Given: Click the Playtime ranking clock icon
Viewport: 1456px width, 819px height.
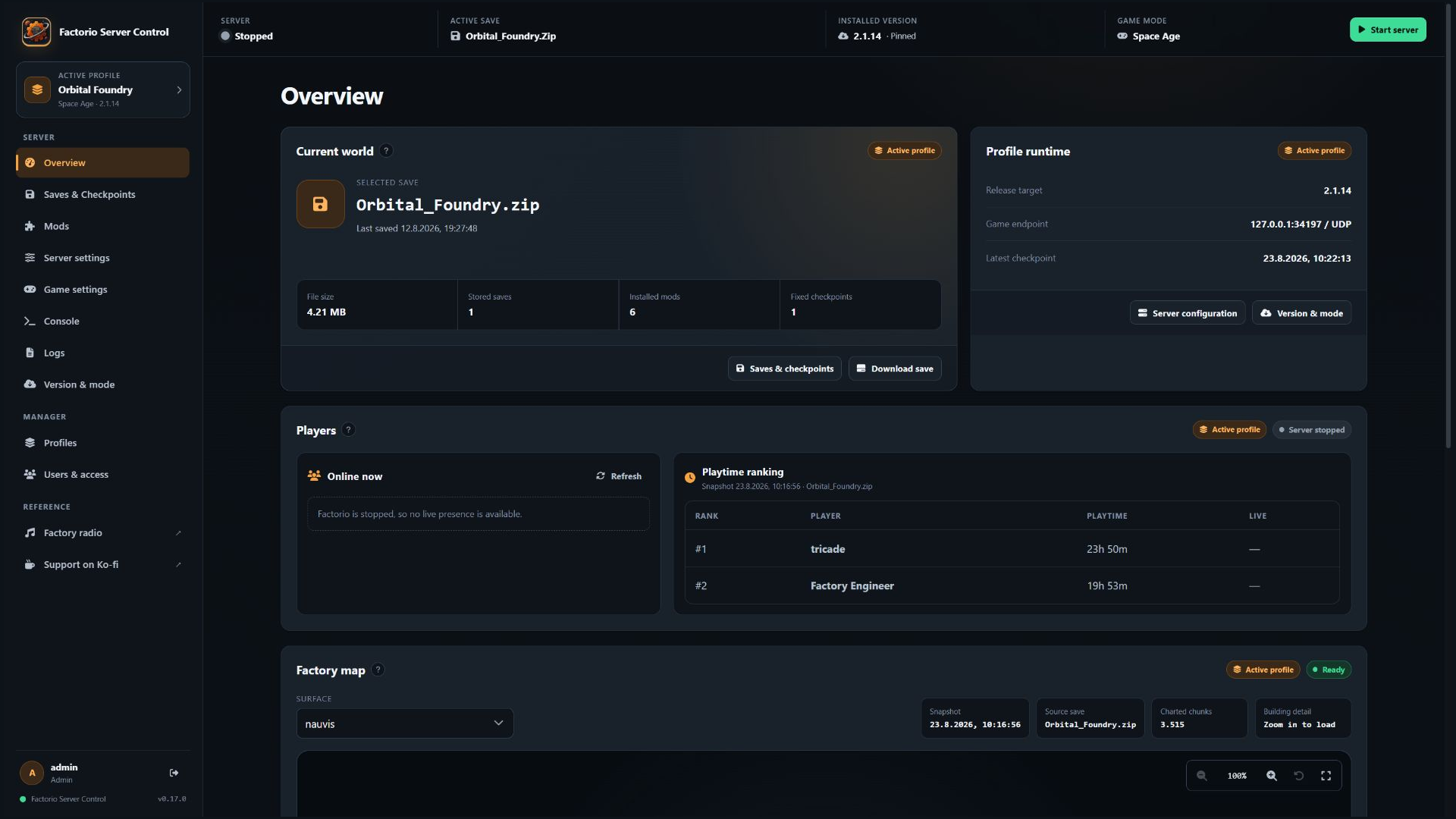Looking at the screenshot, I should pyautogui.click(x=690, y=478).
